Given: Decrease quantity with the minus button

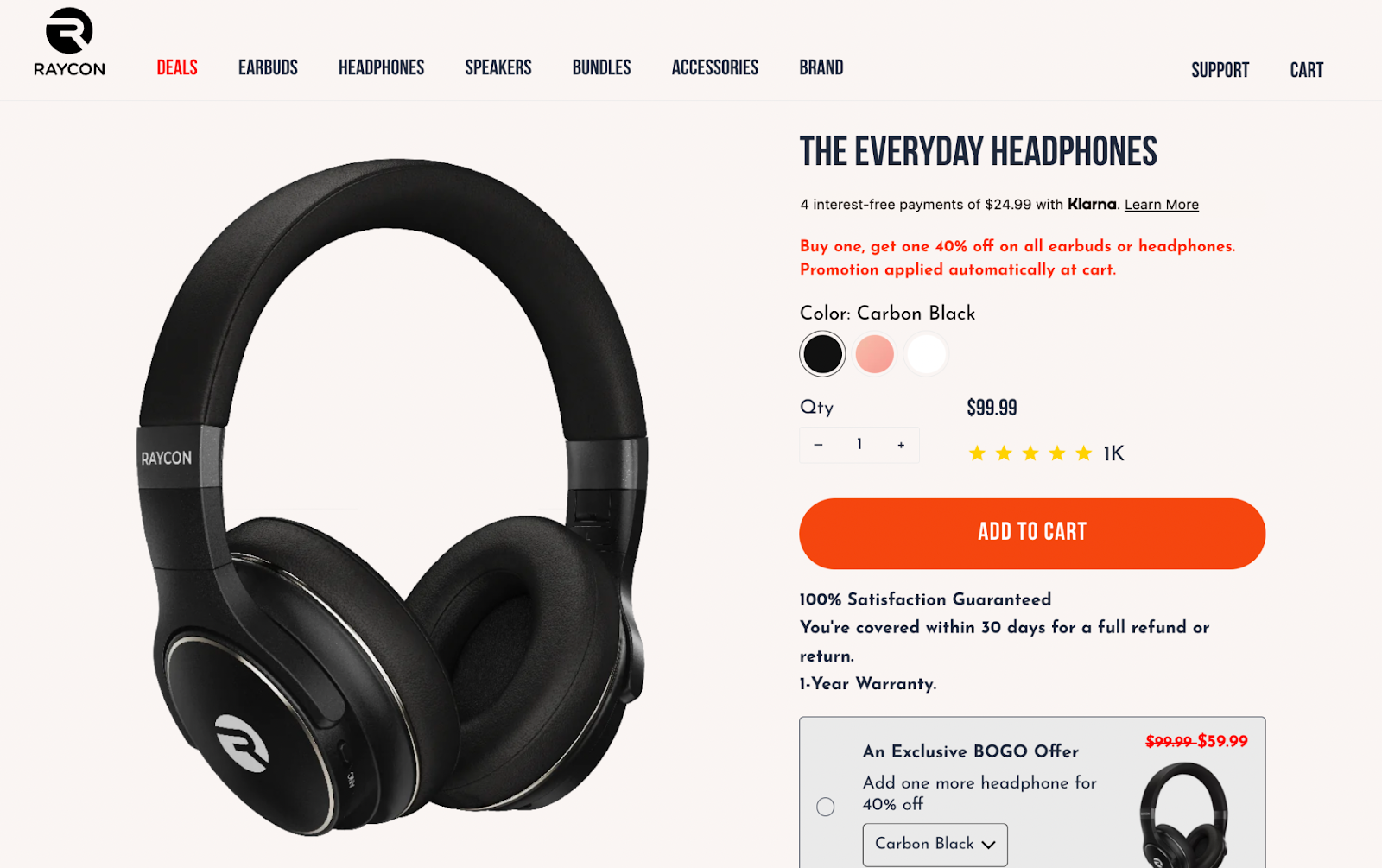Looking at the screenshot, I should click(x=818, y=445).
